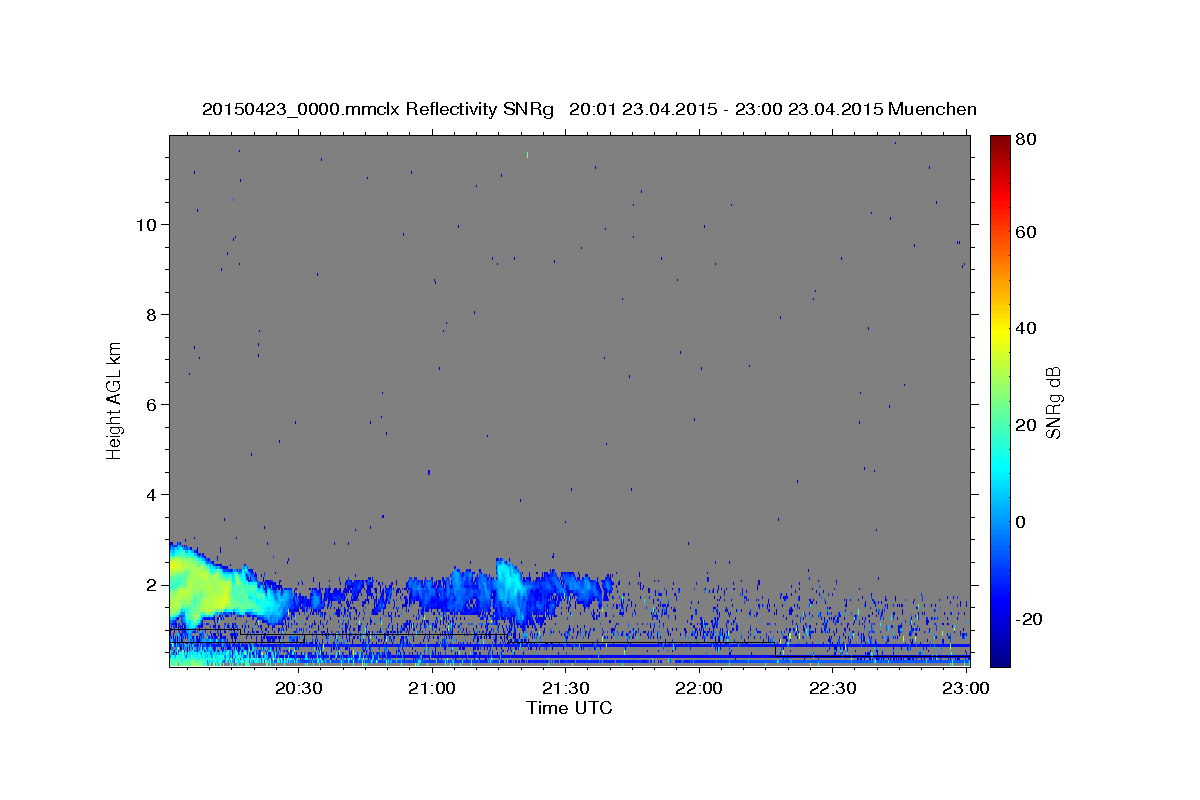Click the plot title text starting '20150423_0000.mmclx'
This screenshot has width=1200, height=800.
click(589, 109)
